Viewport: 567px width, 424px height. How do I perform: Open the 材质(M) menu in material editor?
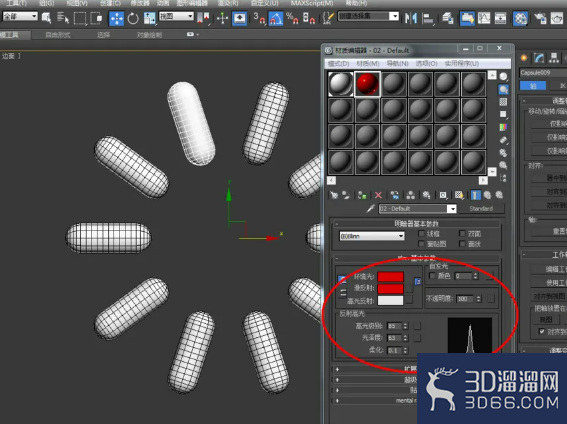[x=368, y=64]
